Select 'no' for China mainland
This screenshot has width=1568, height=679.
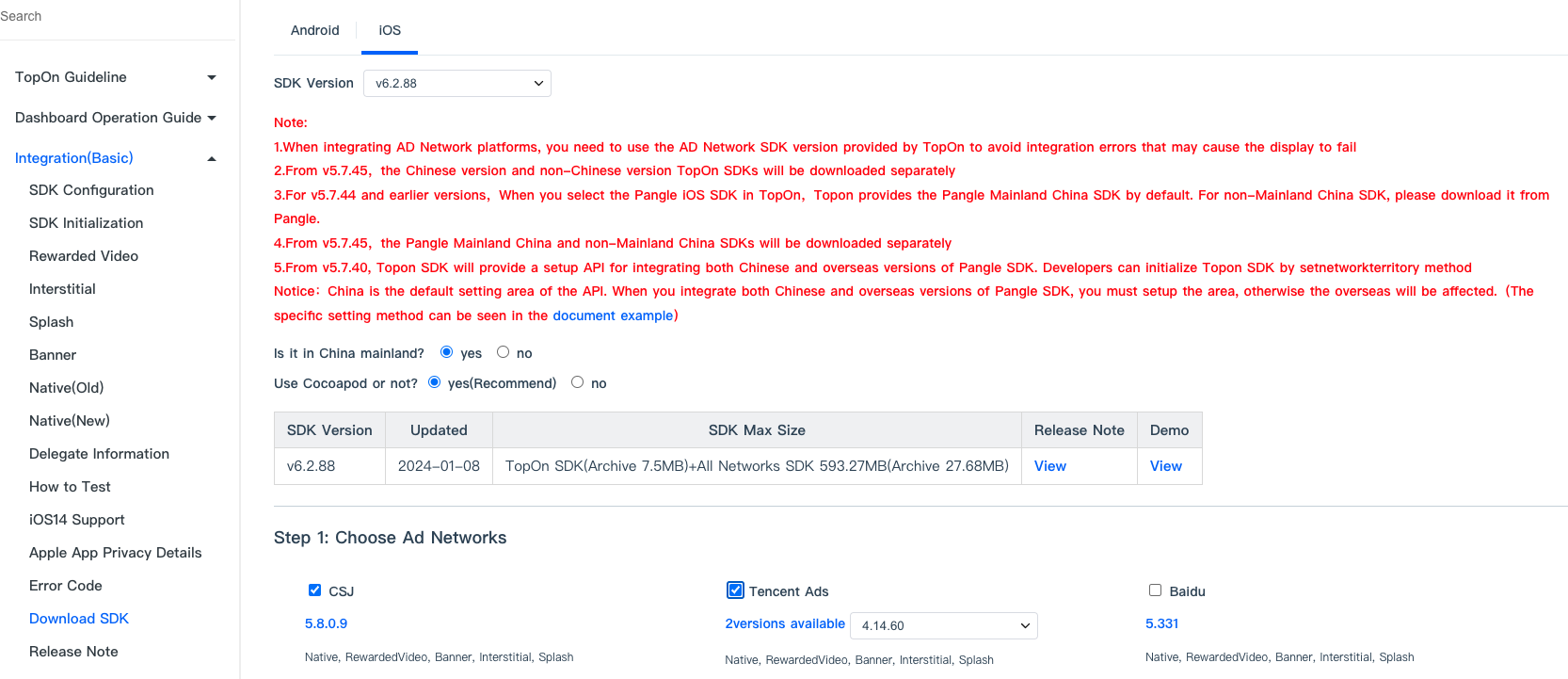[504, 352]
